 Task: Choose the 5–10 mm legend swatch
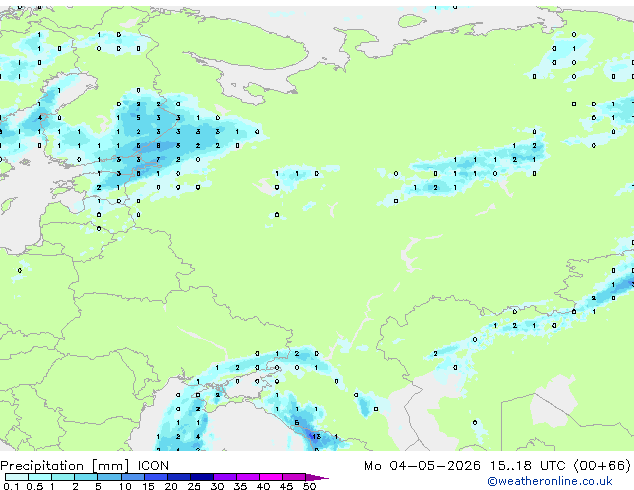(x=109, y=477)
